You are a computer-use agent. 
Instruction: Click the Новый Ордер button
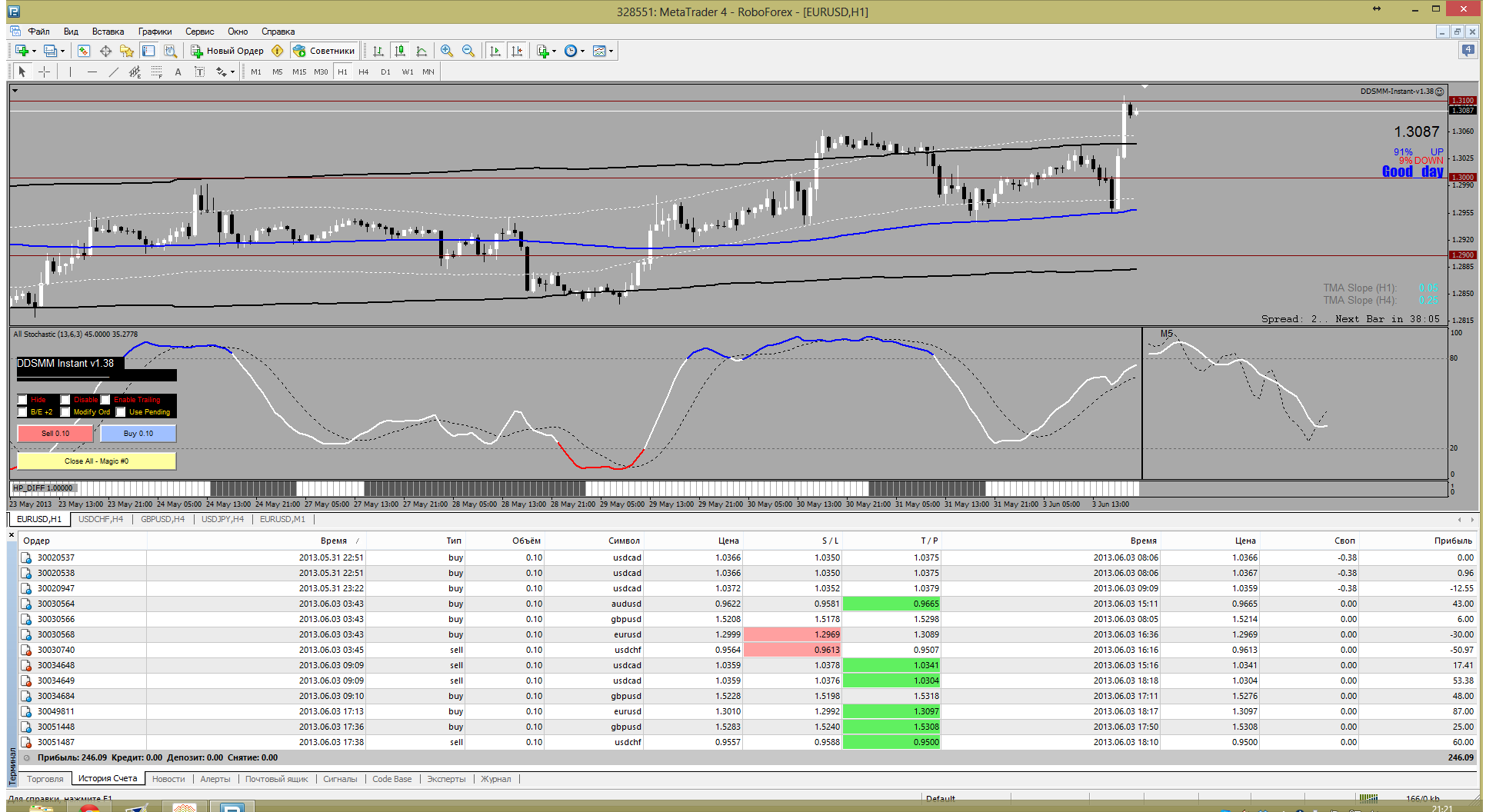pyautogui.click(x=228, y=51)
